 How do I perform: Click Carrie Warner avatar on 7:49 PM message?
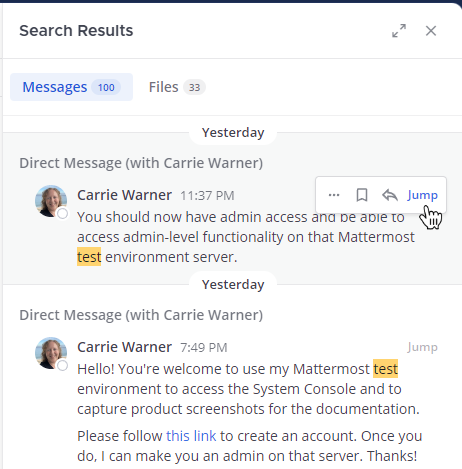[51, 353]
